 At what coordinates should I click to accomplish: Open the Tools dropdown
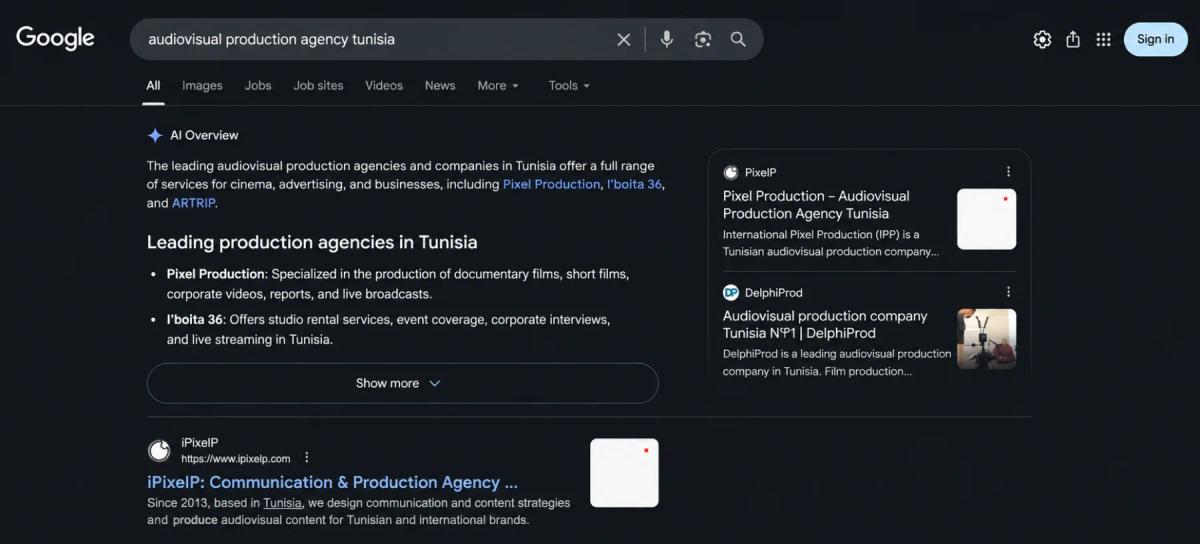click(x=569, y=85)
